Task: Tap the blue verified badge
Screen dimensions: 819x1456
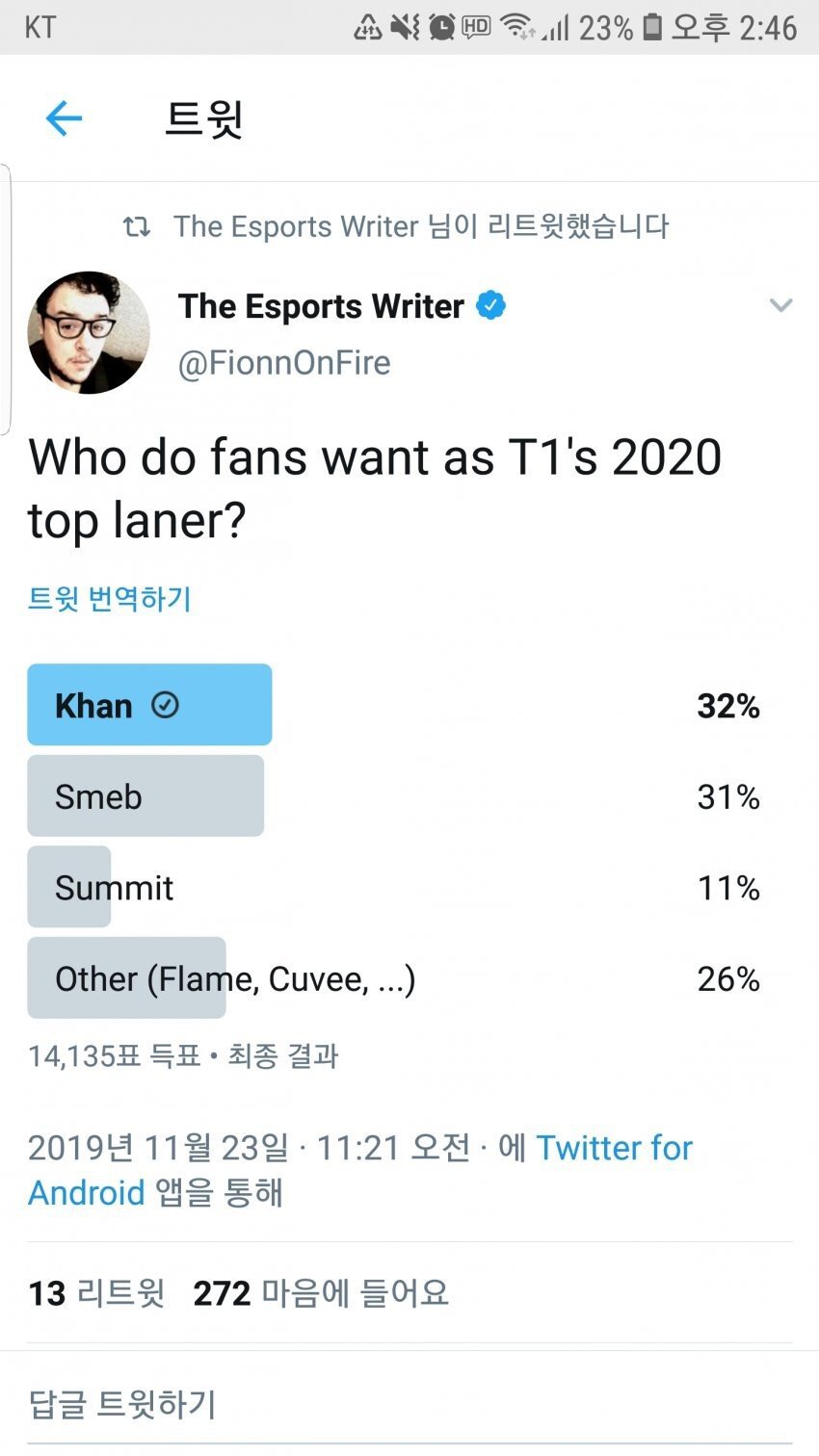Action: point(490,306)
